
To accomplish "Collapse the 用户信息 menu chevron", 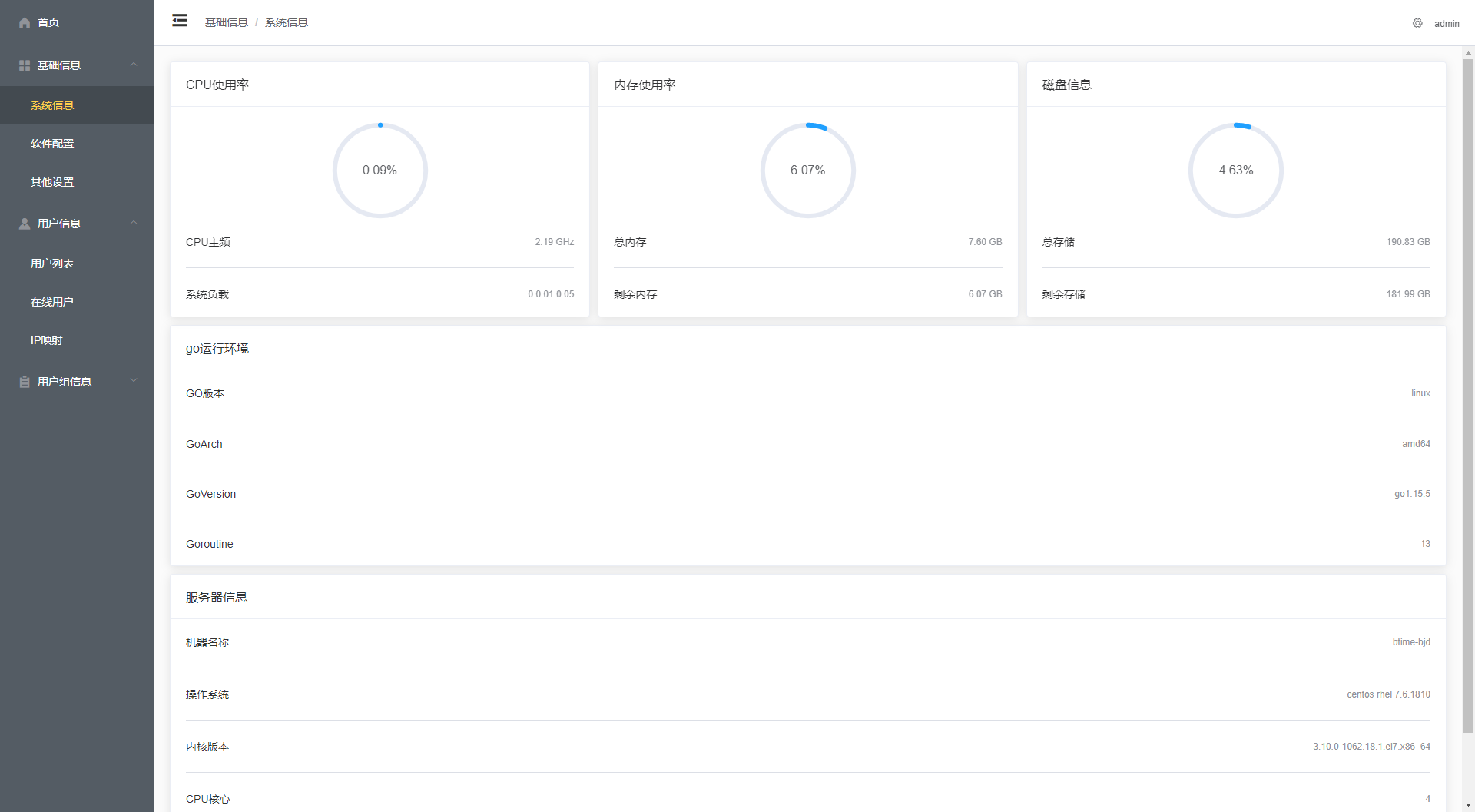I will point(134,223).
